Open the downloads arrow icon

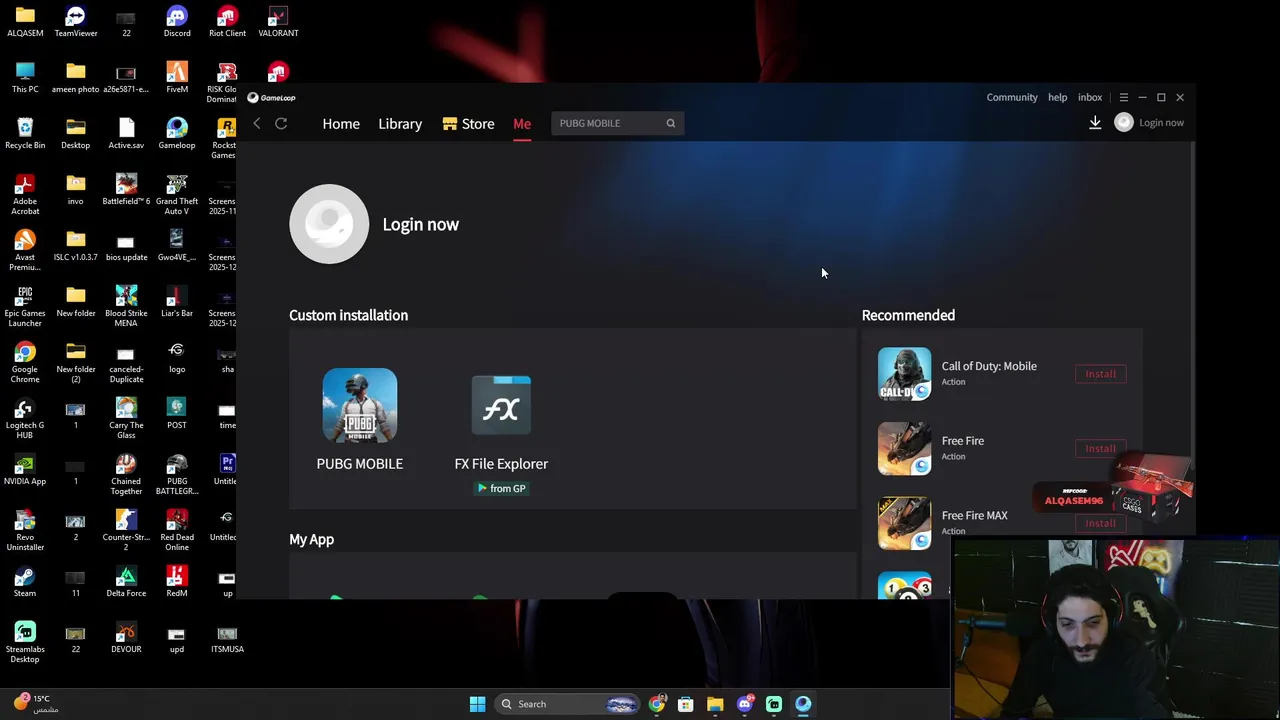click(1095, 122)
